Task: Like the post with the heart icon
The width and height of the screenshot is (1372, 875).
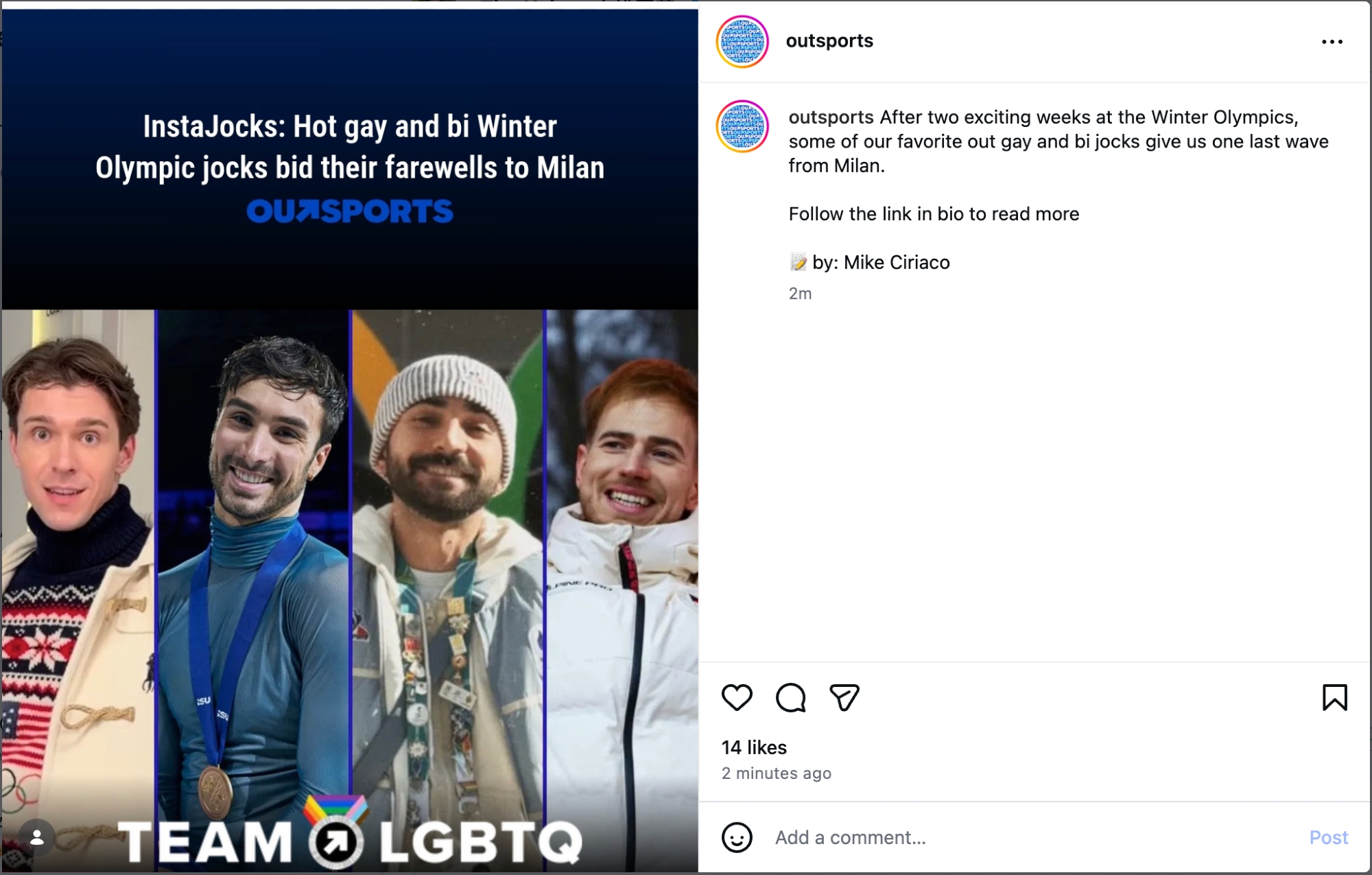Action: point(737,697)
